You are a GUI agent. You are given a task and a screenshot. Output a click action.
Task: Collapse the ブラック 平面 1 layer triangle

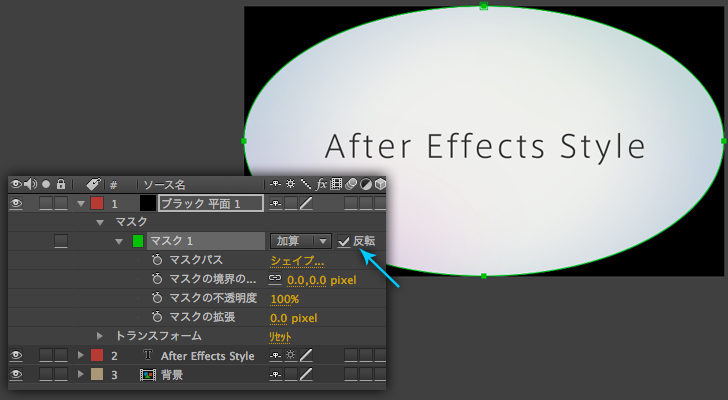point(81,203)
